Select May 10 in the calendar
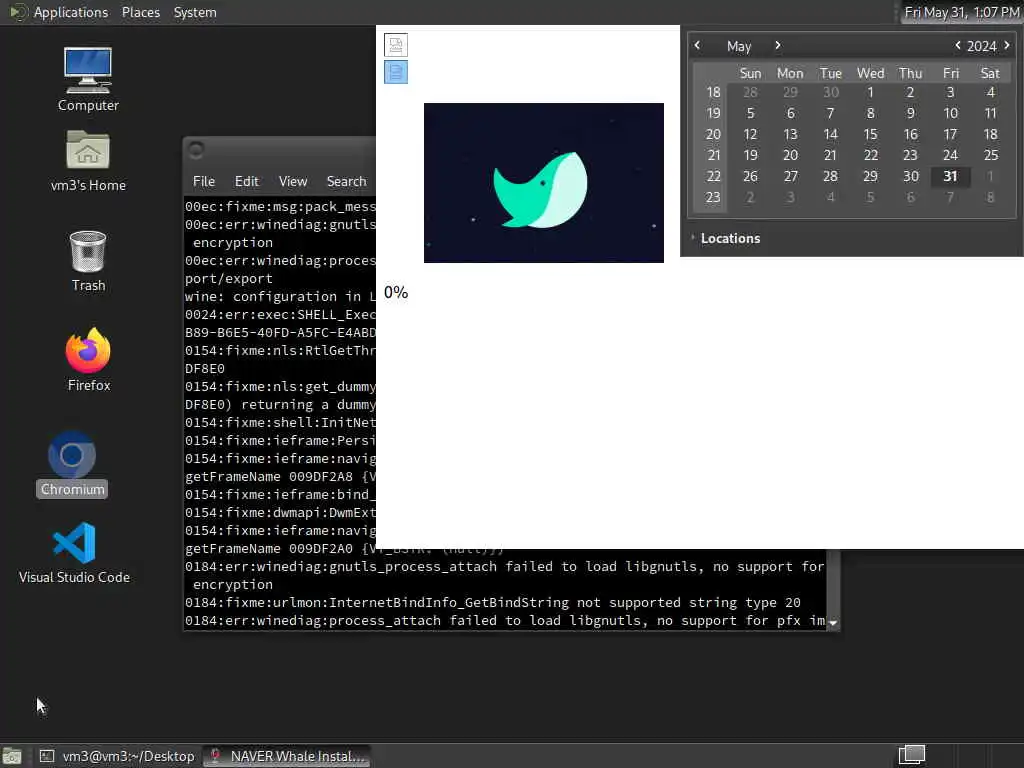This screenshot has height=768, width=1024. (x=950, y=114)
